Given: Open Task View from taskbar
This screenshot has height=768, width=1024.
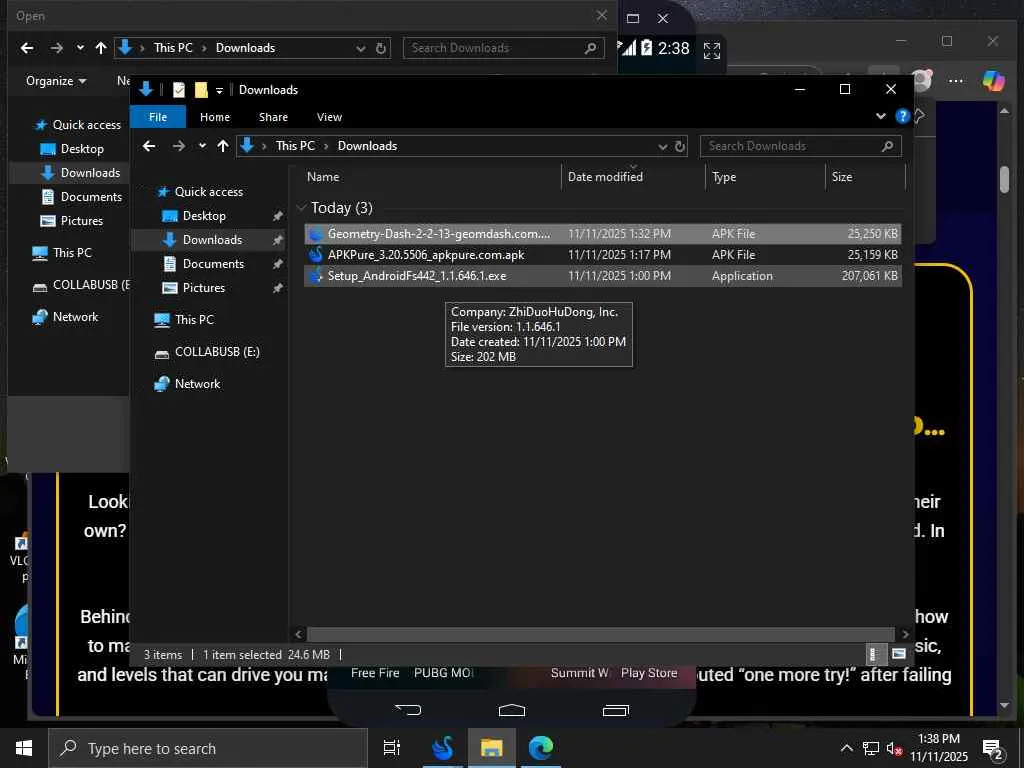Looking at the screenshot, I should tap(391, 748).
